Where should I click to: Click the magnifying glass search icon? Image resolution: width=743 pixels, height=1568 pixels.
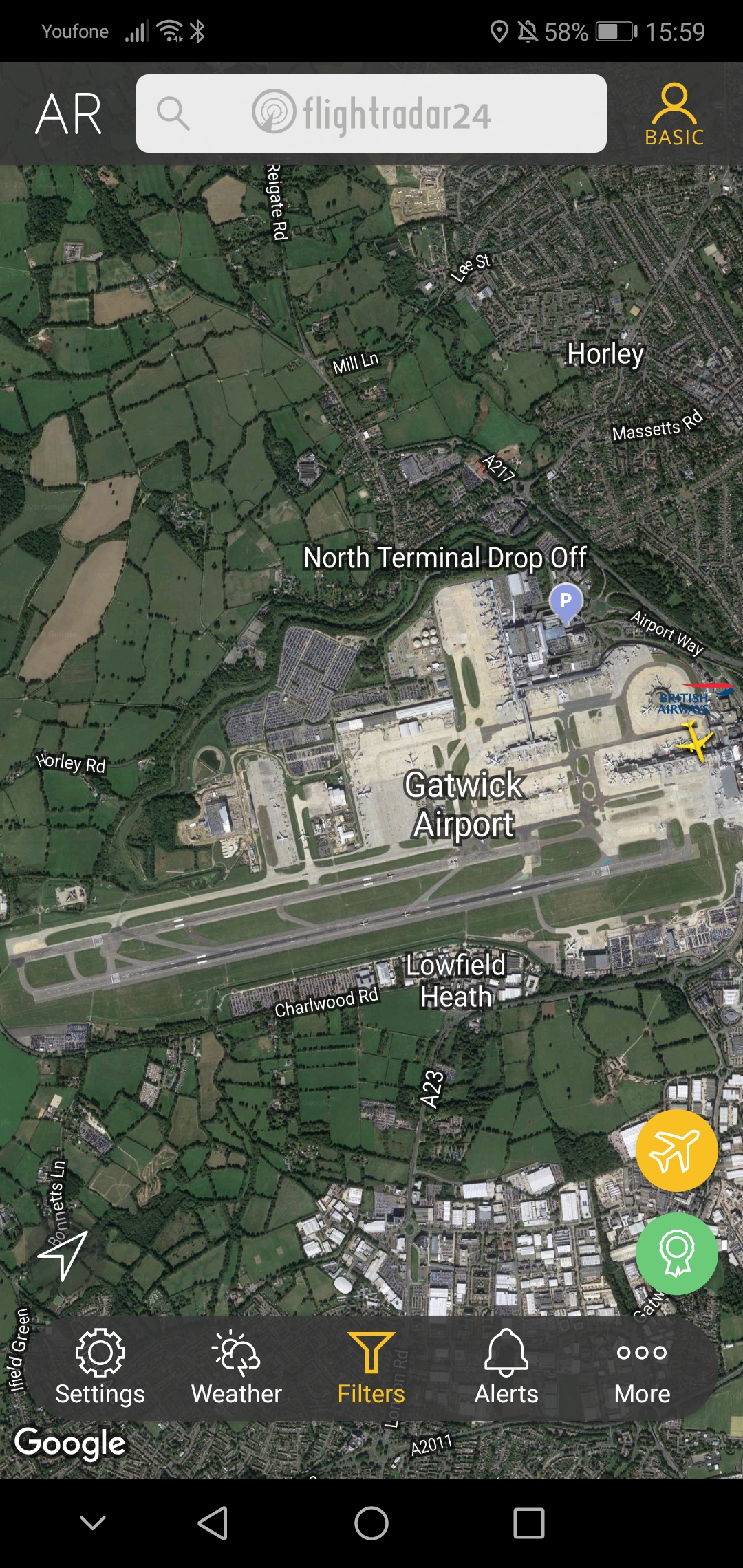173,113
